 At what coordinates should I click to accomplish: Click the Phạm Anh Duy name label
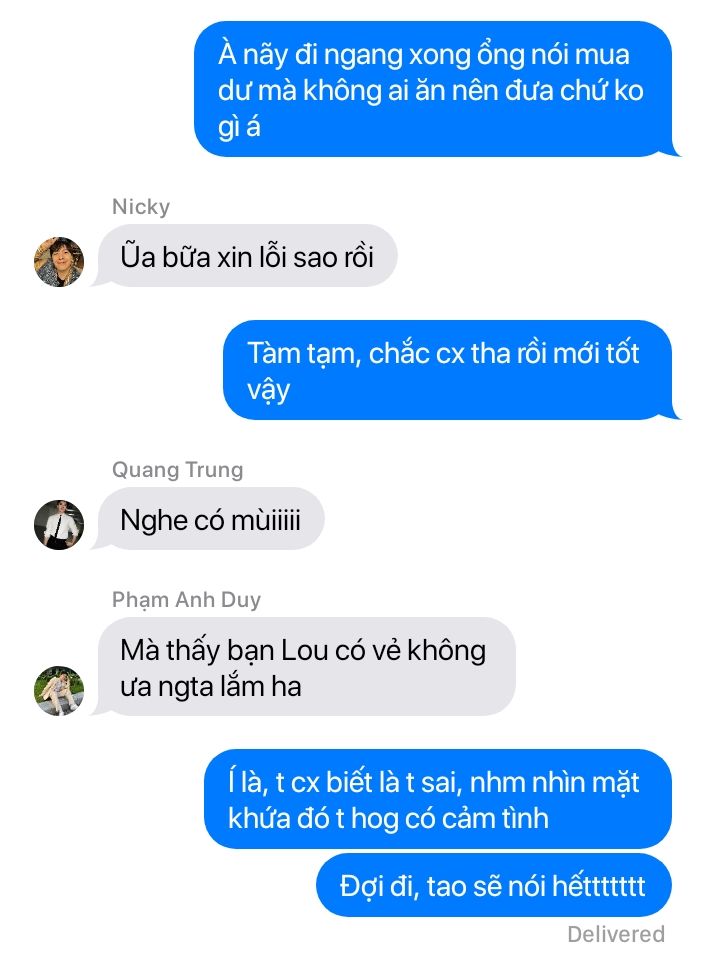coord(186,599)
